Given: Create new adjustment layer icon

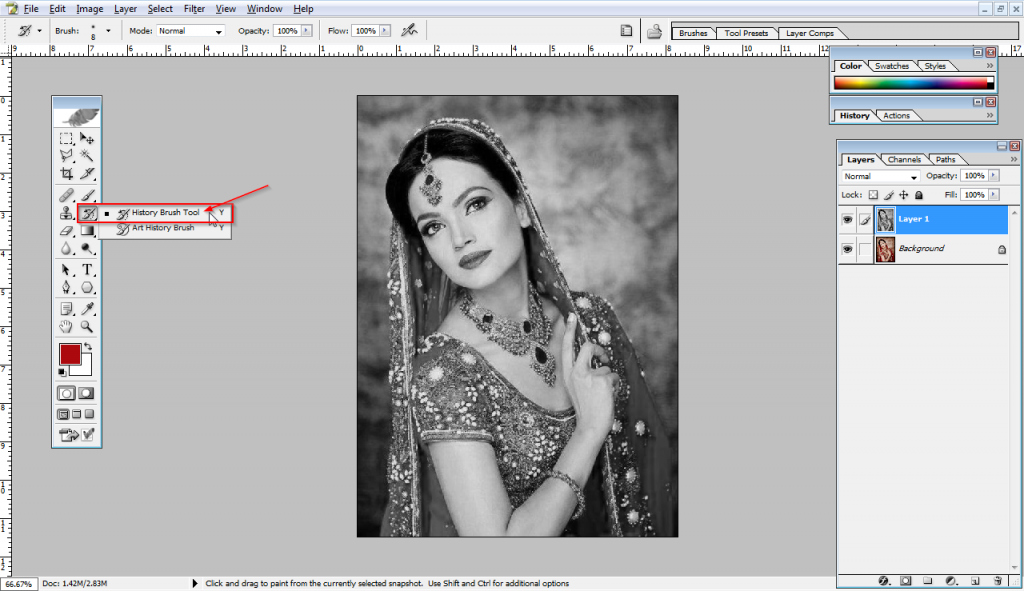Looking at the screenshot, I should pos(951,581).
